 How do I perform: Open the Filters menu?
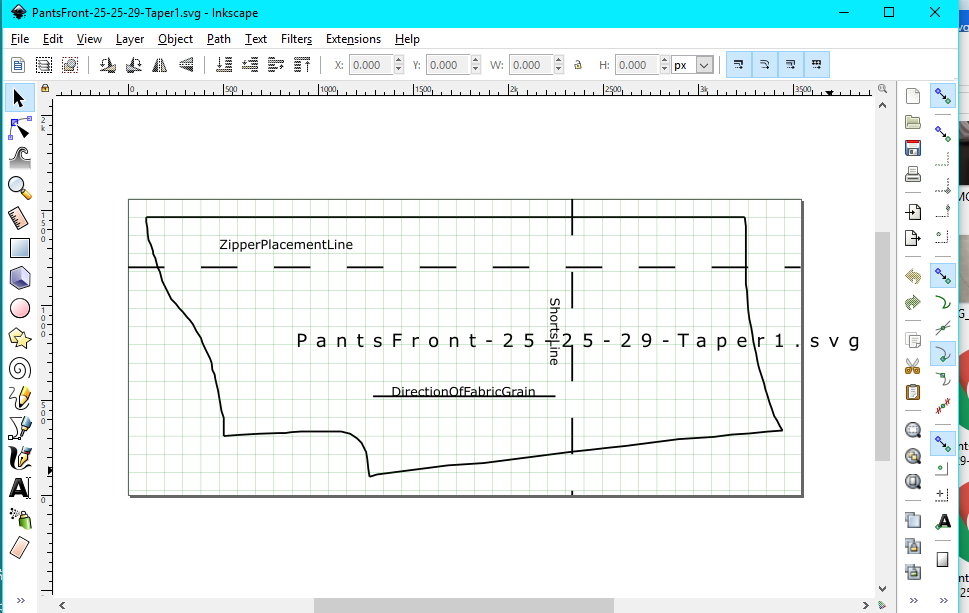click(296, 39)
